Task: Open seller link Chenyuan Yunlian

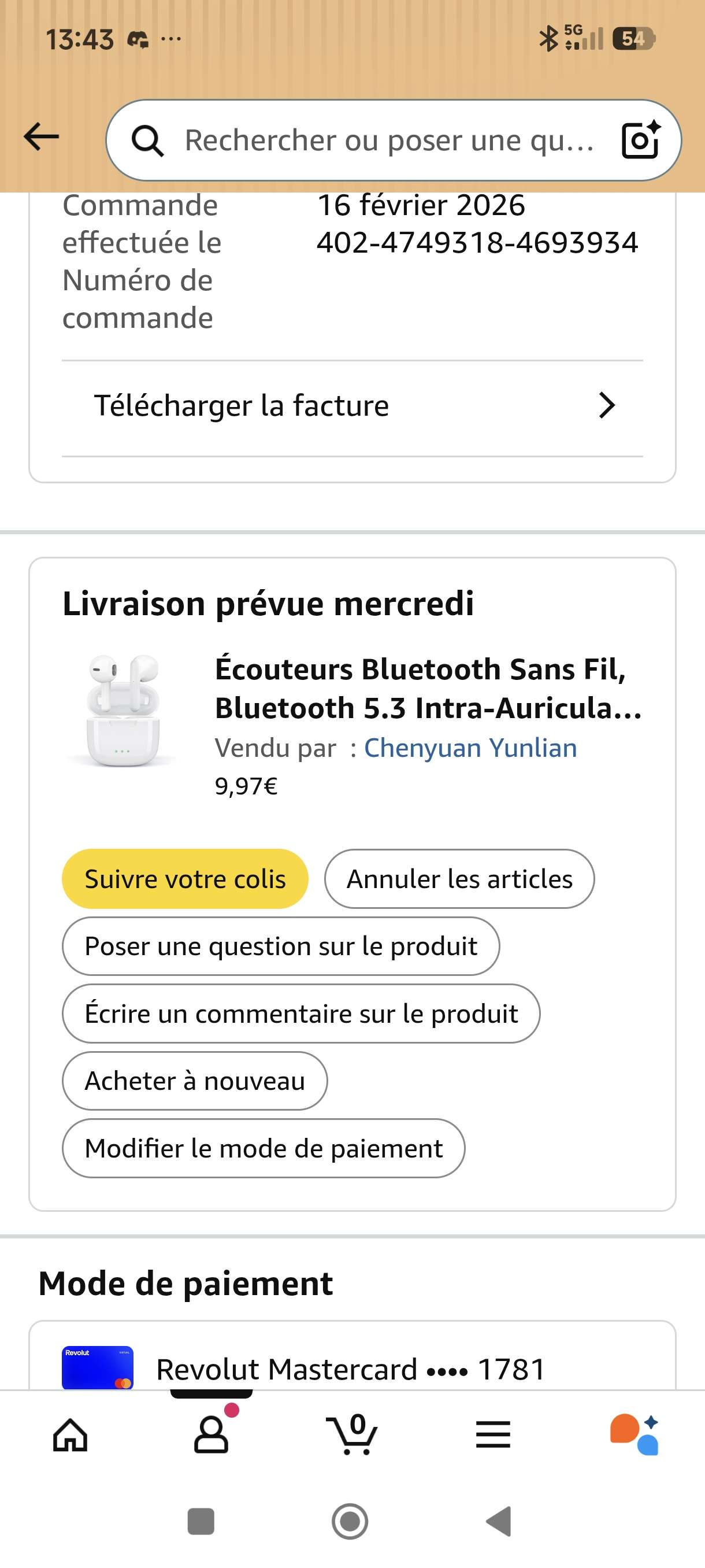Action: click(470, 748)
